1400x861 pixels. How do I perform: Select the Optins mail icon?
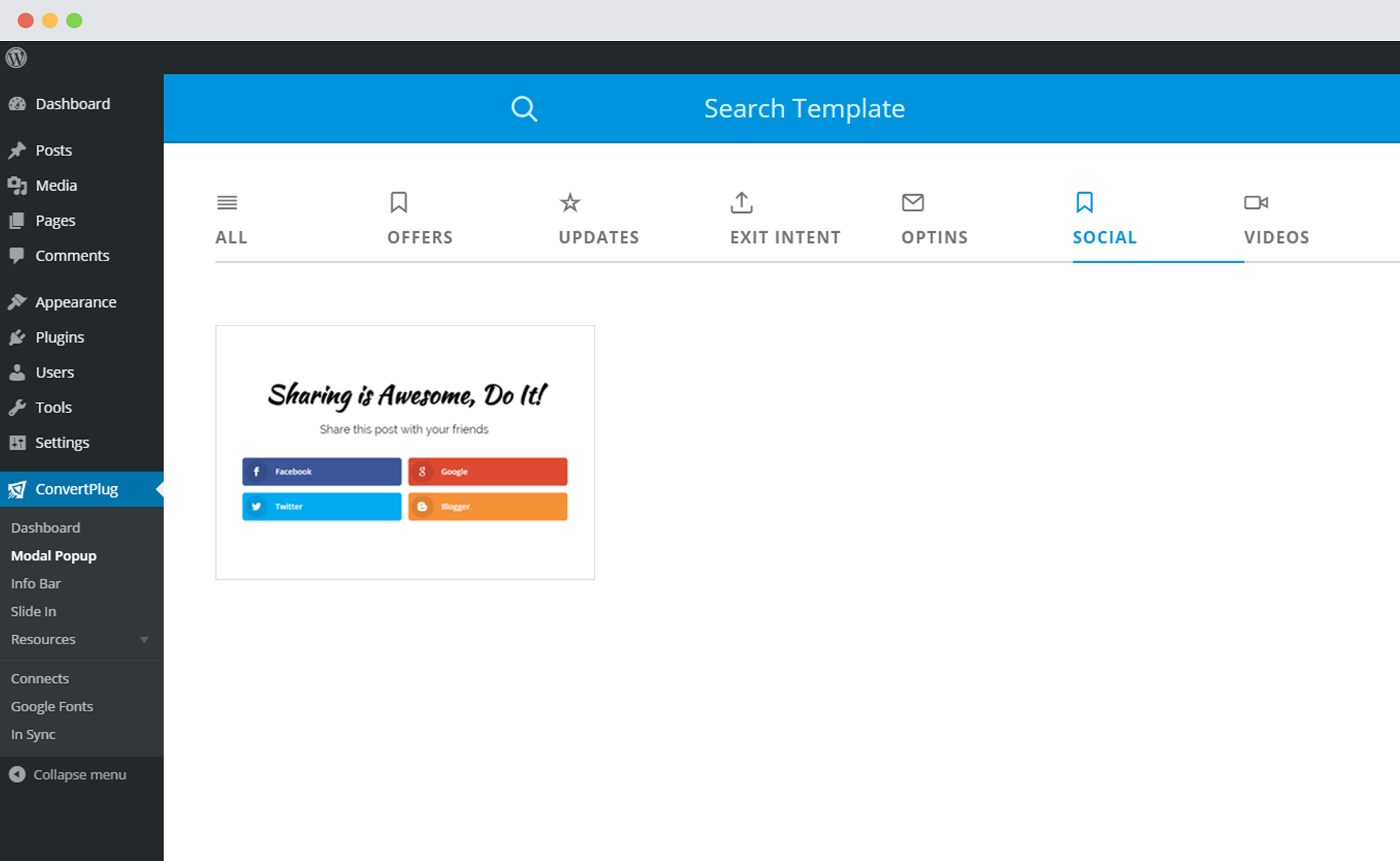coord(913,202)
